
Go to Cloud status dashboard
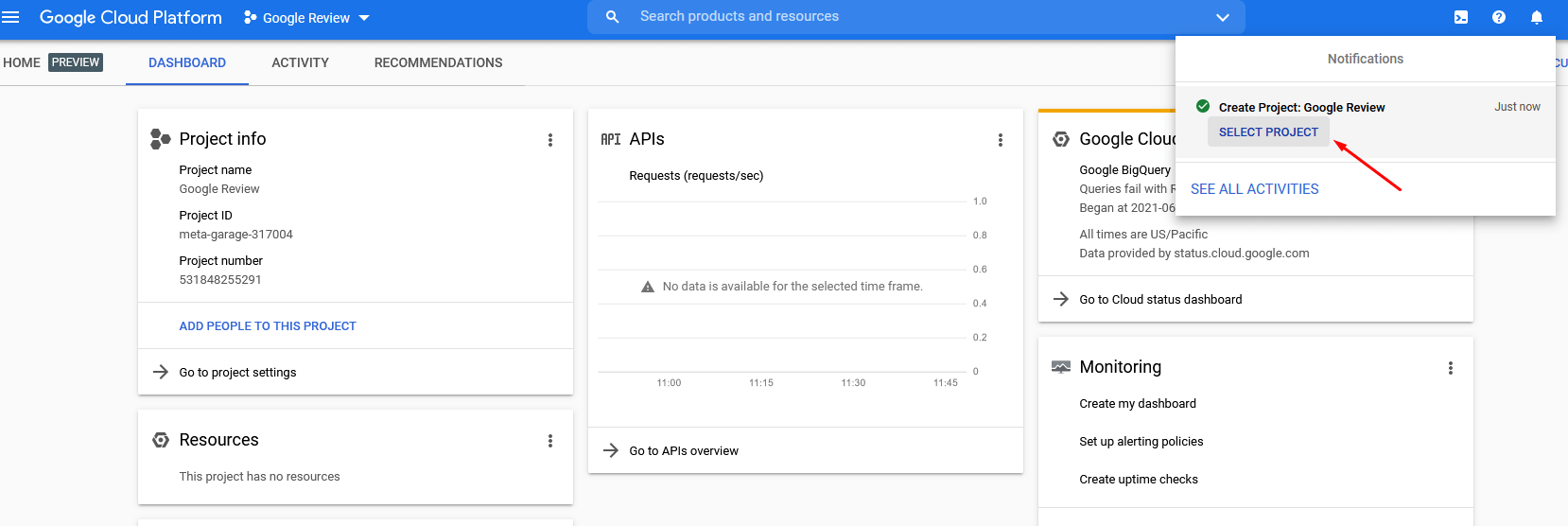coord(1161,300)
